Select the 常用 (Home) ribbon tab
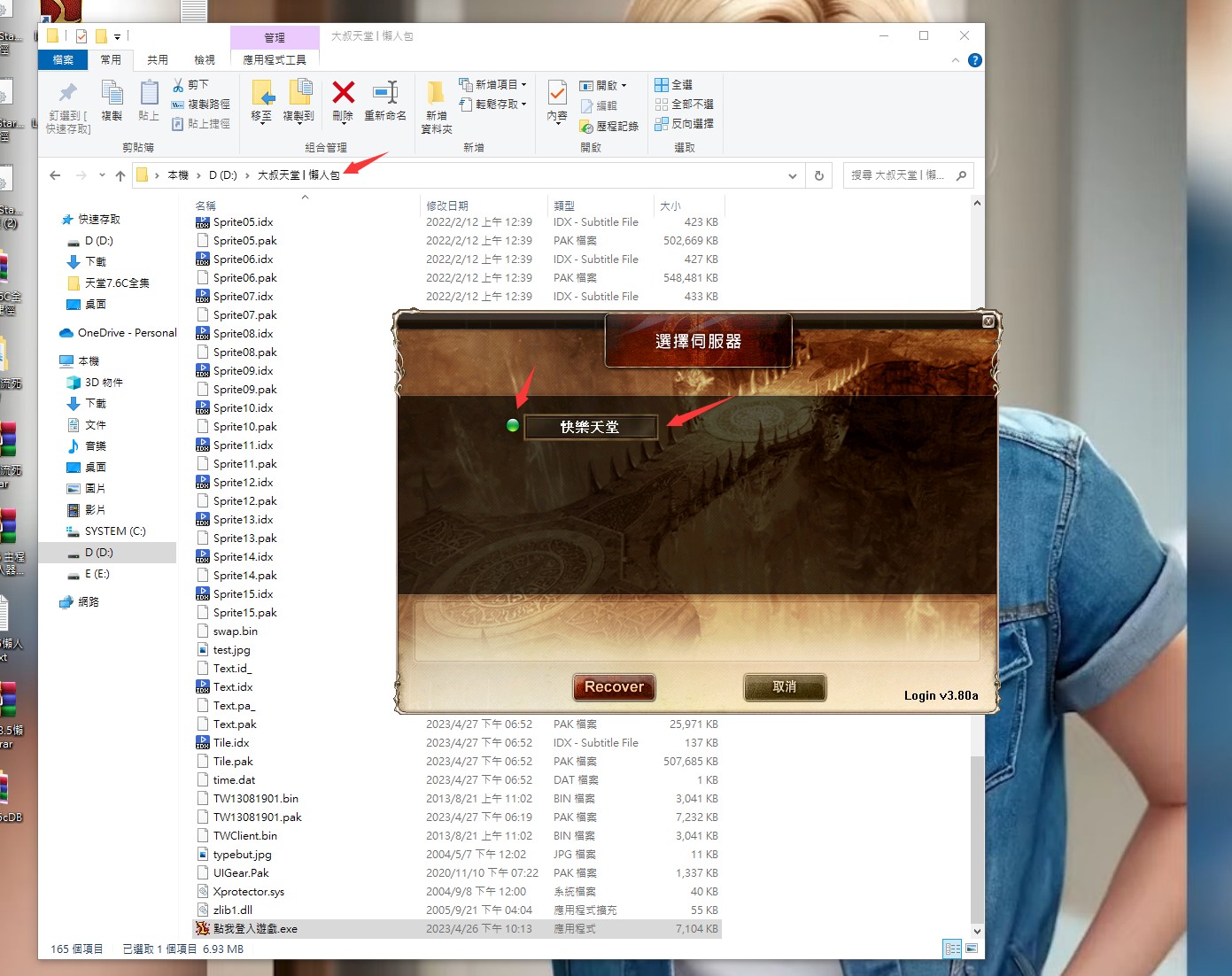 click(111, 60)
